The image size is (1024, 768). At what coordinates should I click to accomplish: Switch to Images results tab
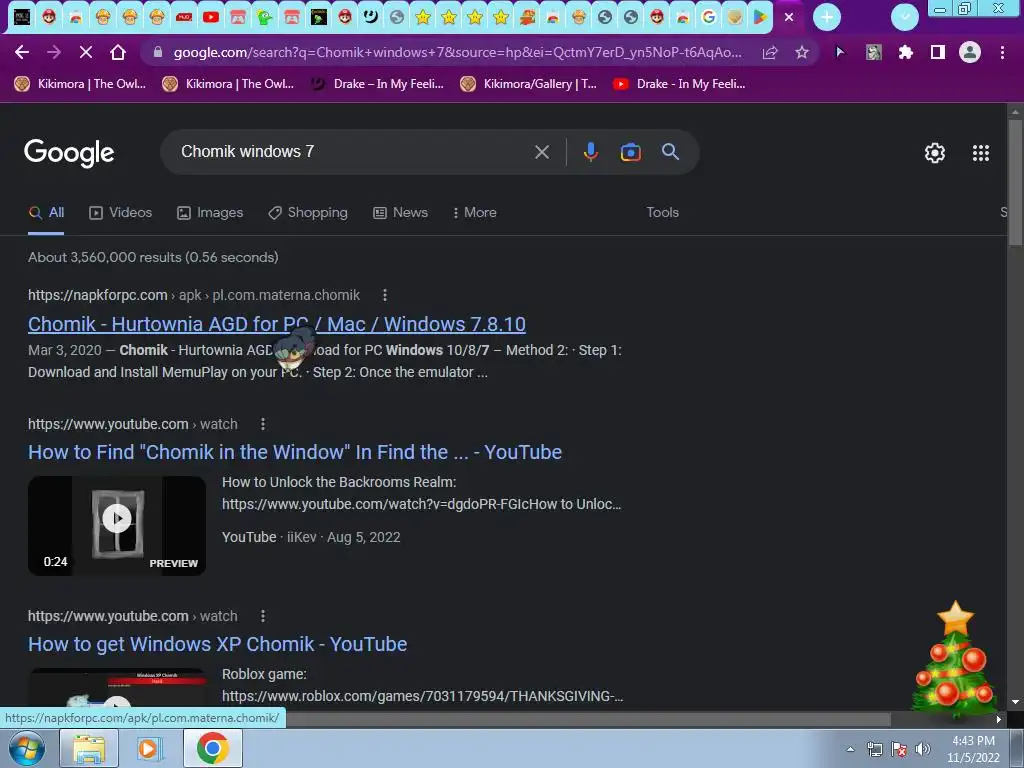point(210,213)
